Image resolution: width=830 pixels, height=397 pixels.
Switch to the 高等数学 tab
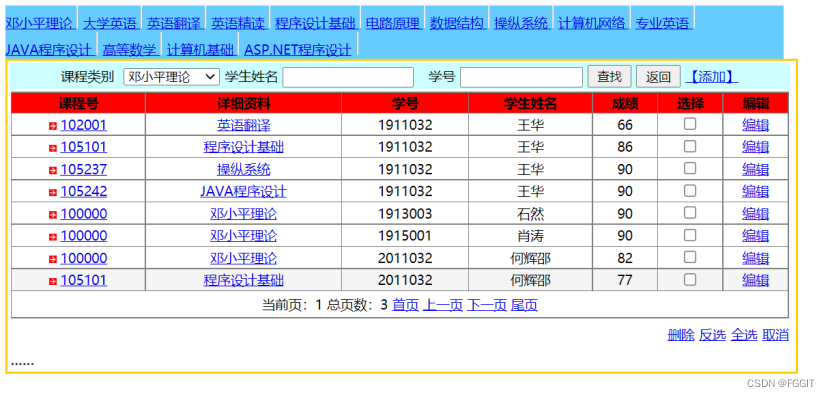pyautogui.click(x=129, y=50)
